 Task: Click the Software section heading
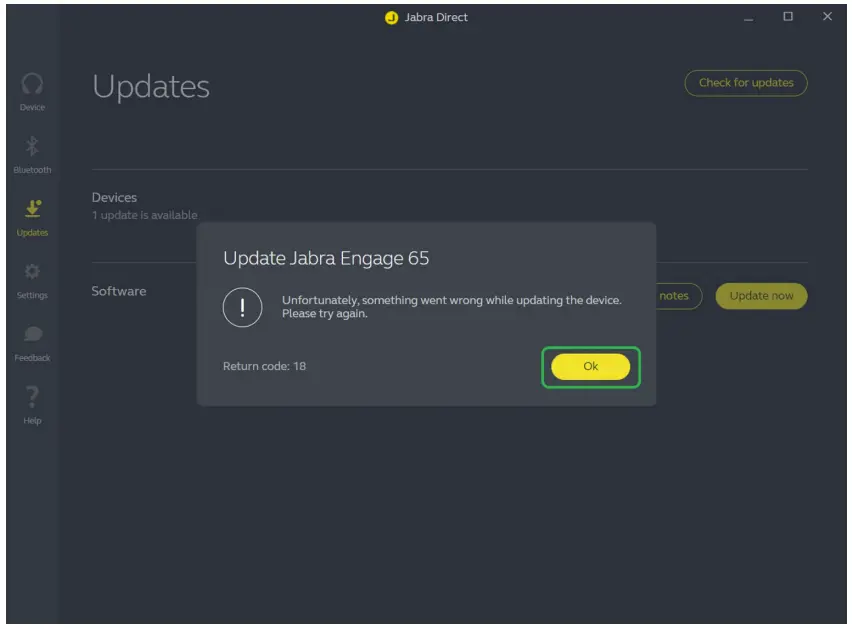point(120,291)
